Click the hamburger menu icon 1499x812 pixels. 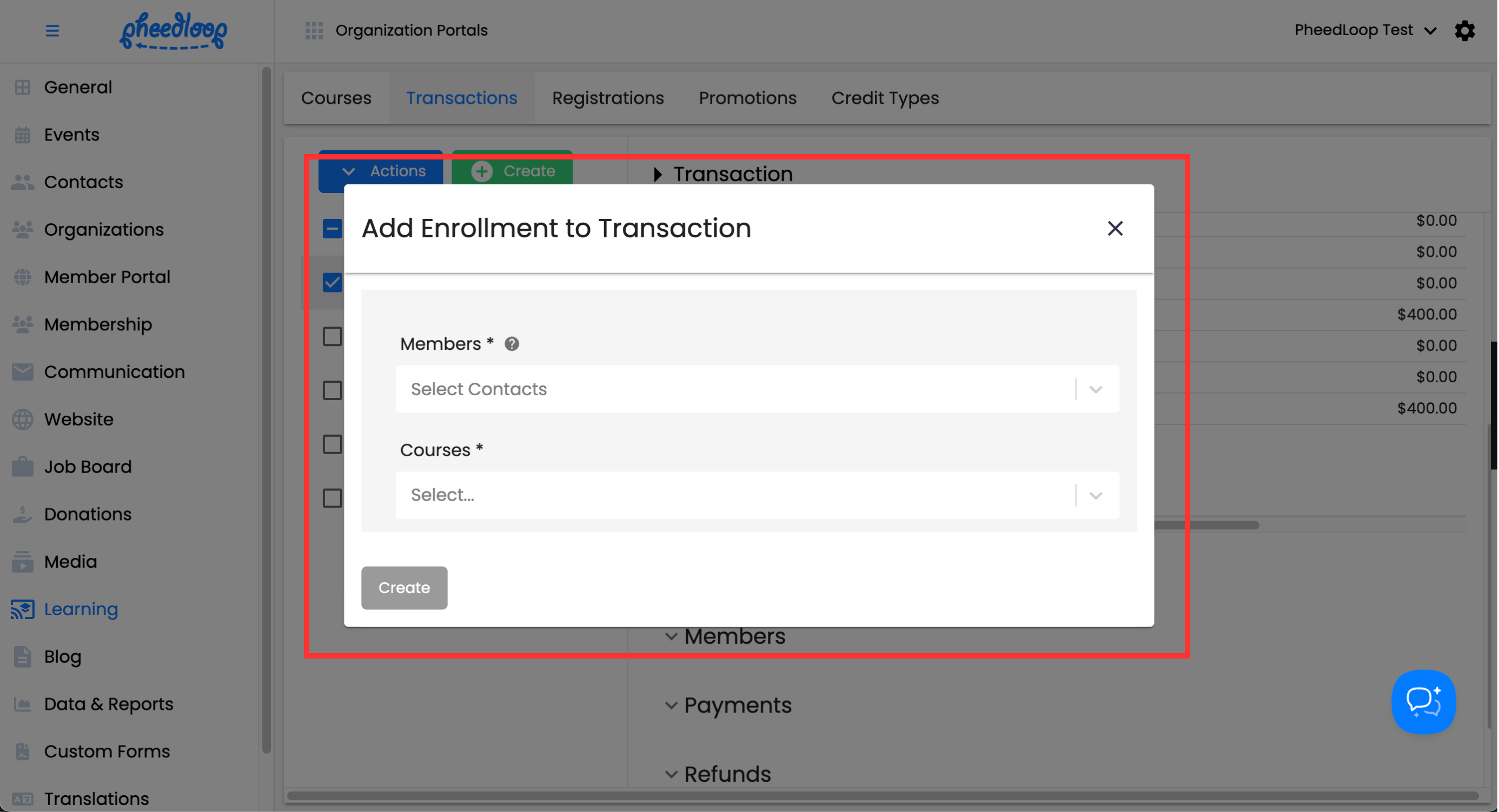point(52,30)
